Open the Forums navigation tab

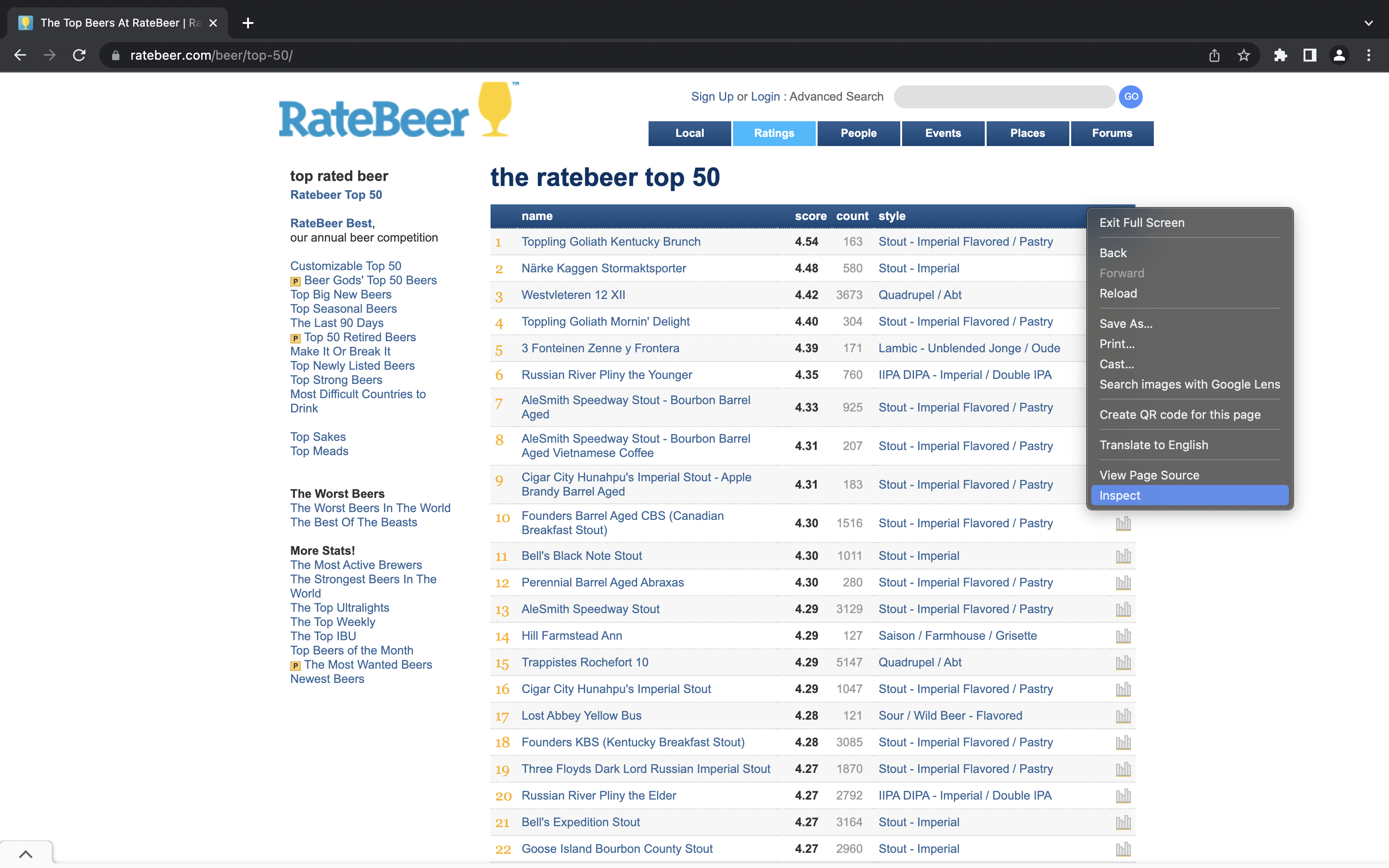[1112, 133]
